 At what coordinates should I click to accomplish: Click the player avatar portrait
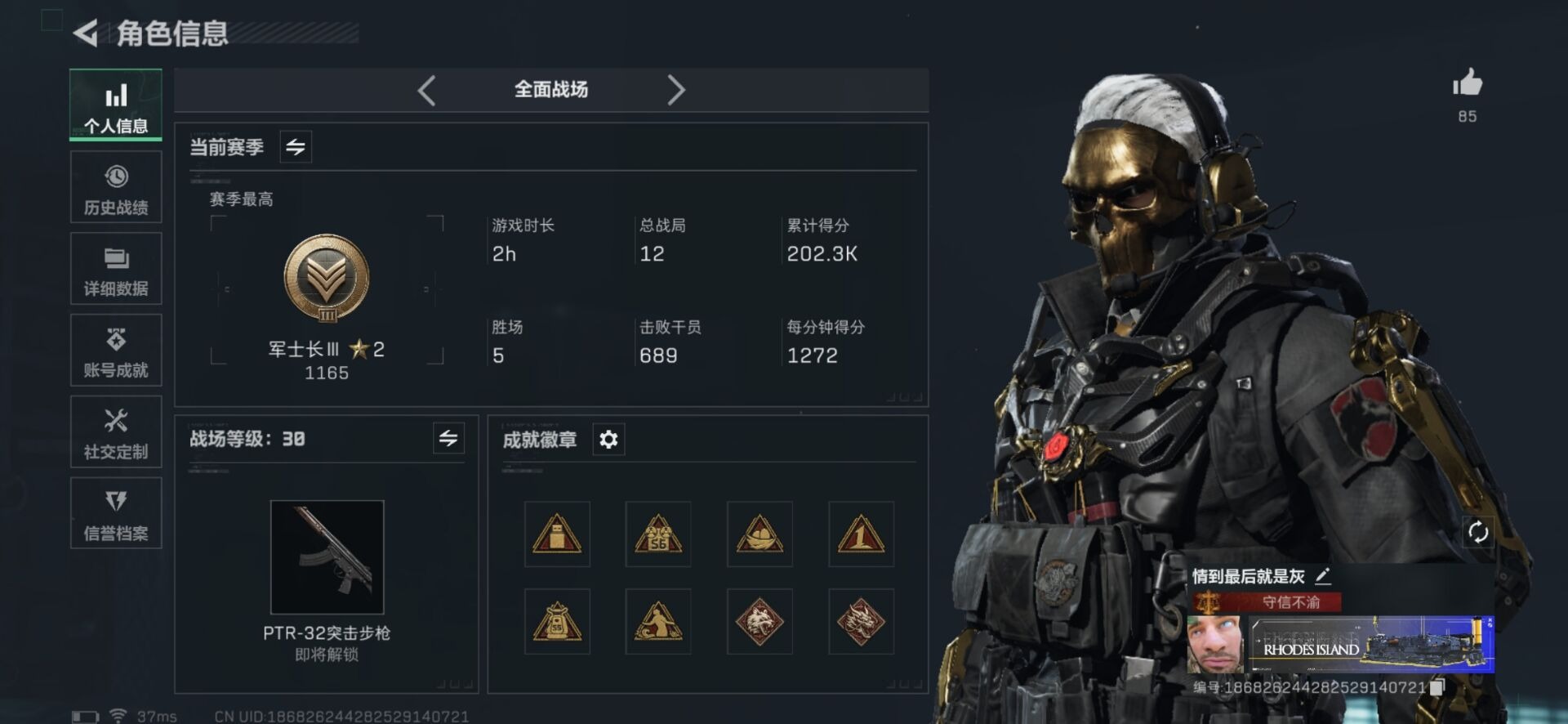(x=1215, y=645)
